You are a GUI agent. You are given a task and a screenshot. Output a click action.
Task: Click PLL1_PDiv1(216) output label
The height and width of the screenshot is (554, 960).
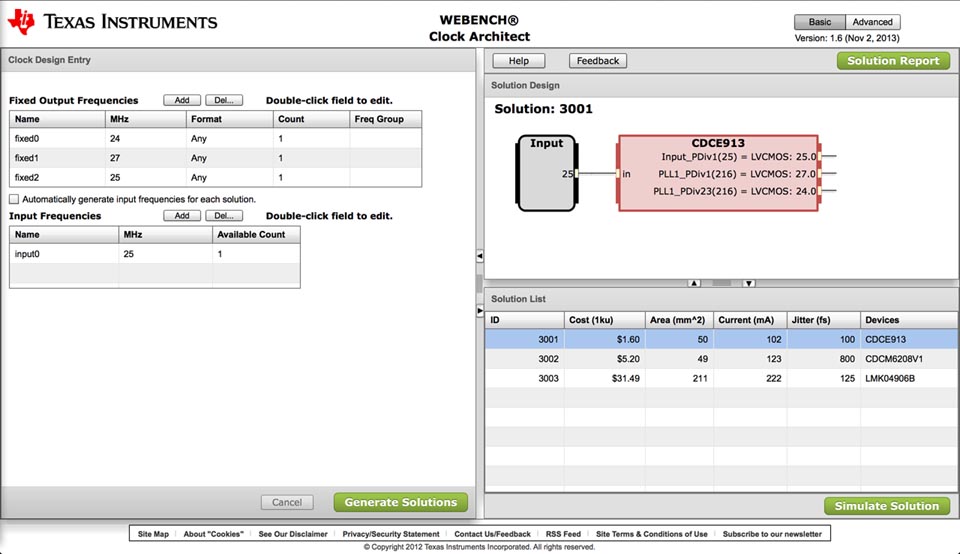pos(737,174)
